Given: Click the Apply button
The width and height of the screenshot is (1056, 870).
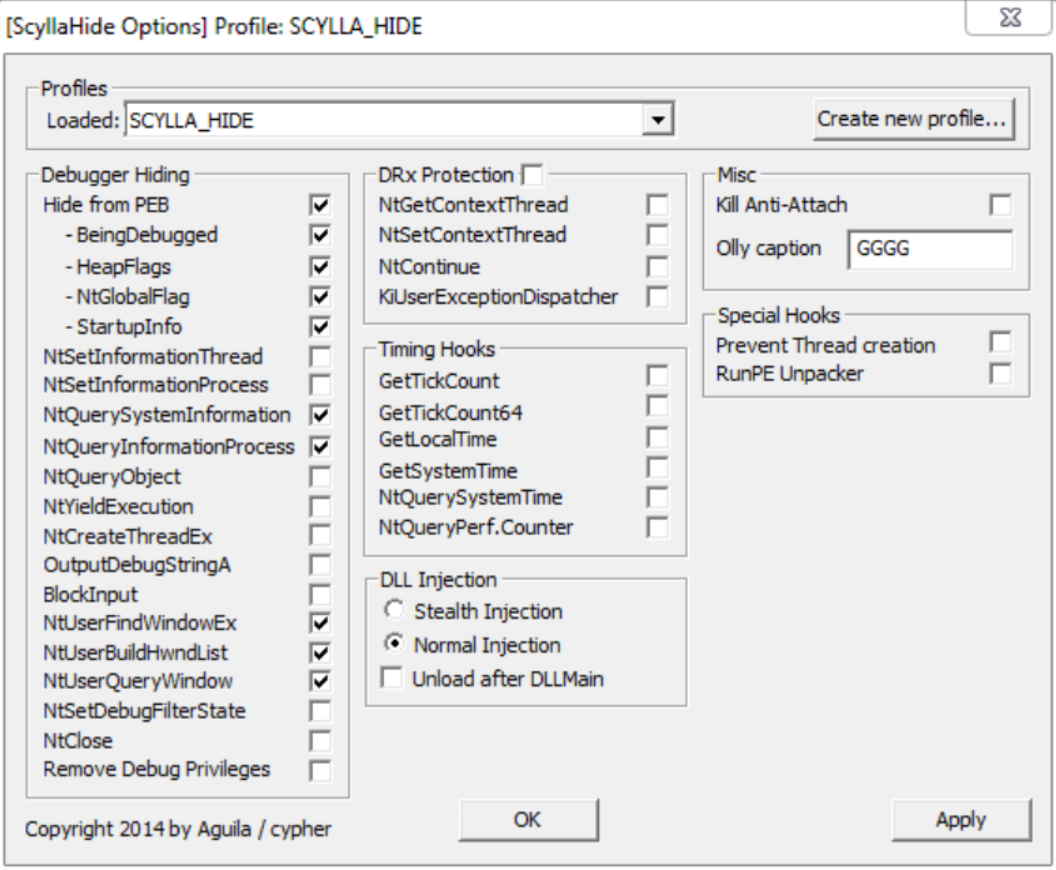Looking at the screenshot, I should 961,819.
